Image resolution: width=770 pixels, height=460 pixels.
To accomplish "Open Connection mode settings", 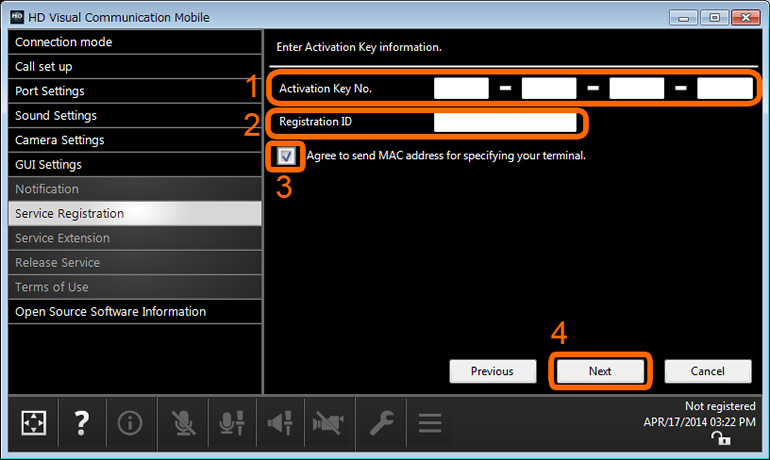I will click(135, 42).
